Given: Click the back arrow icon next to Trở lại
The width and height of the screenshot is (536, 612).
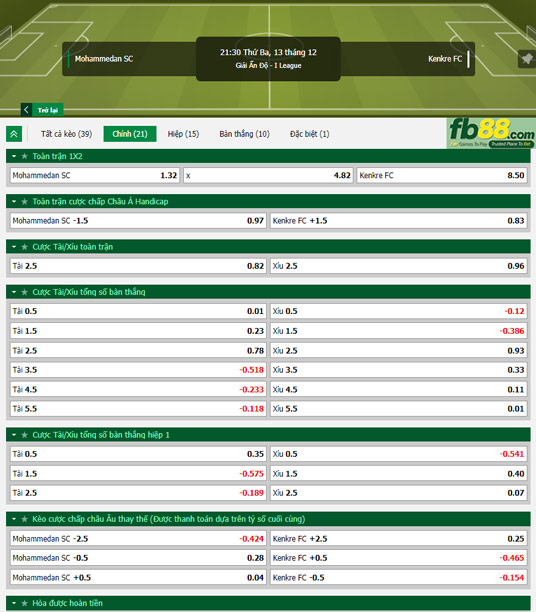Looking at the screenshot, I should [26, 110].
